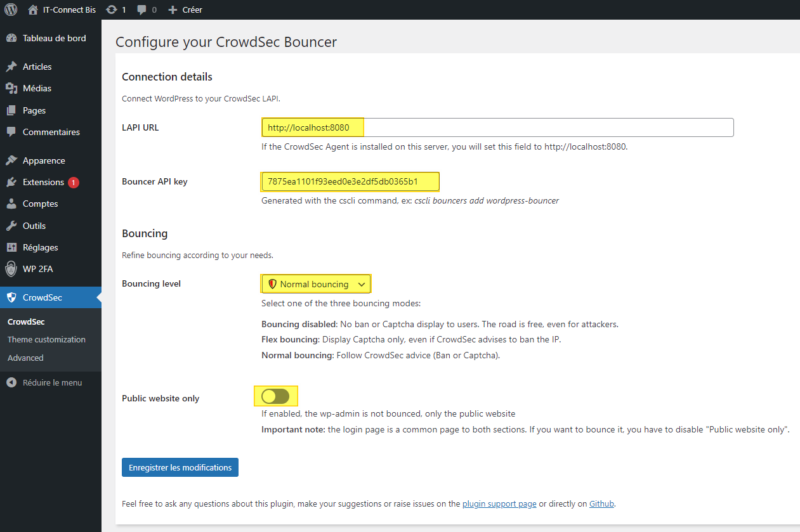Toggle the Public website only switch

[x=275, y=397]
